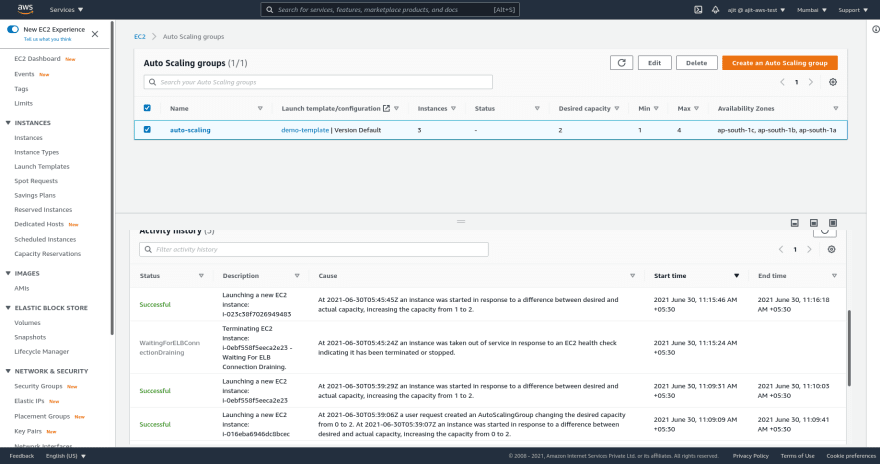Open EC2 Dashboard in sidebar

37,58
